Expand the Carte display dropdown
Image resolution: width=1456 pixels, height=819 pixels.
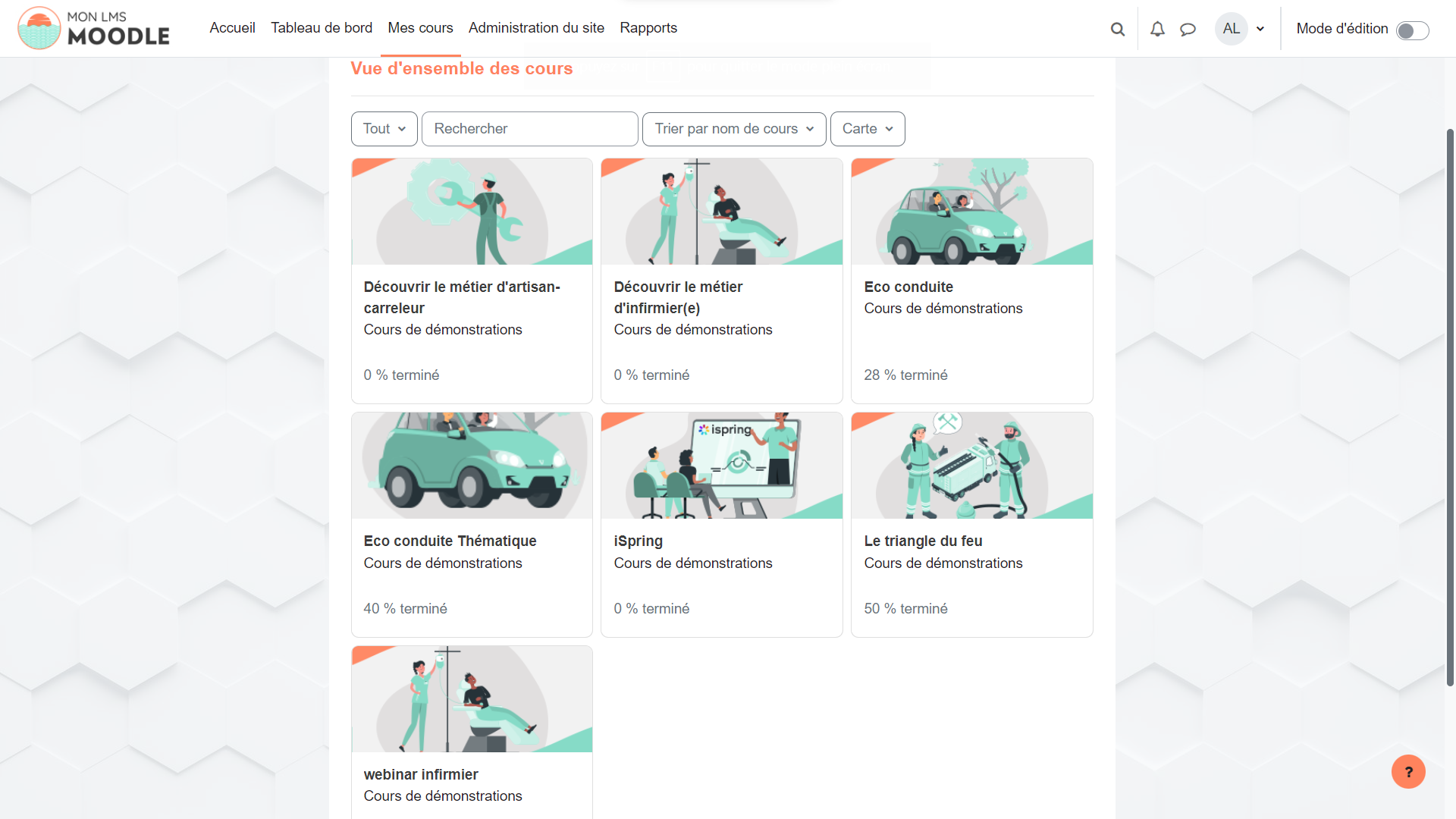point(867,129)
